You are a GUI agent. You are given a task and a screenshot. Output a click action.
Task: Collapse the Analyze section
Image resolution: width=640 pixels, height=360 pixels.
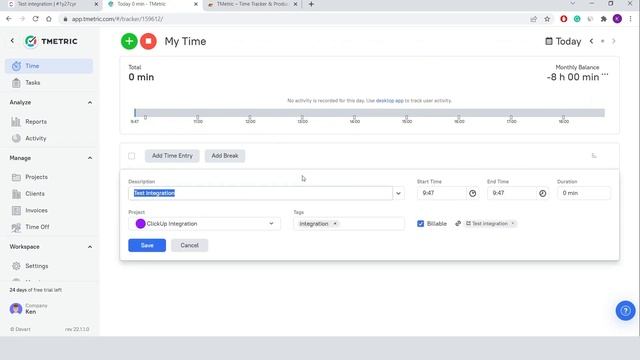pos(90,102)
